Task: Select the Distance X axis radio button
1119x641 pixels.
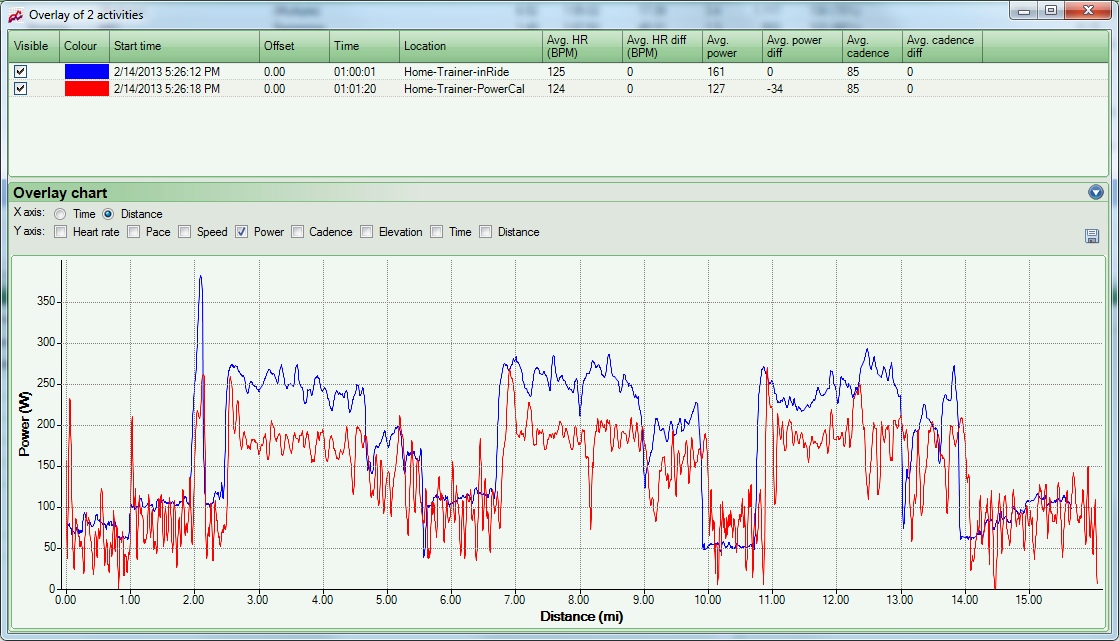Action: [109, 214]
